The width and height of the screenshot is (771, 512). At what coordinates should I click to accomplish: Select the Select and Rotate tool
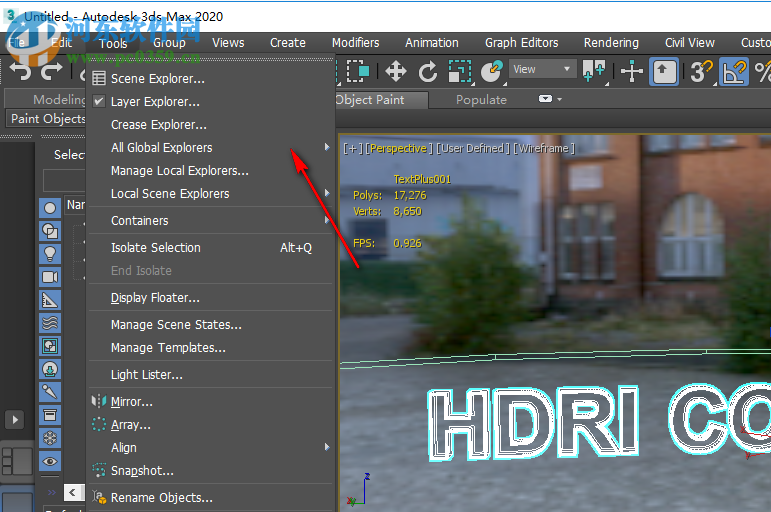pyautogui.click(x=428, y=71)
